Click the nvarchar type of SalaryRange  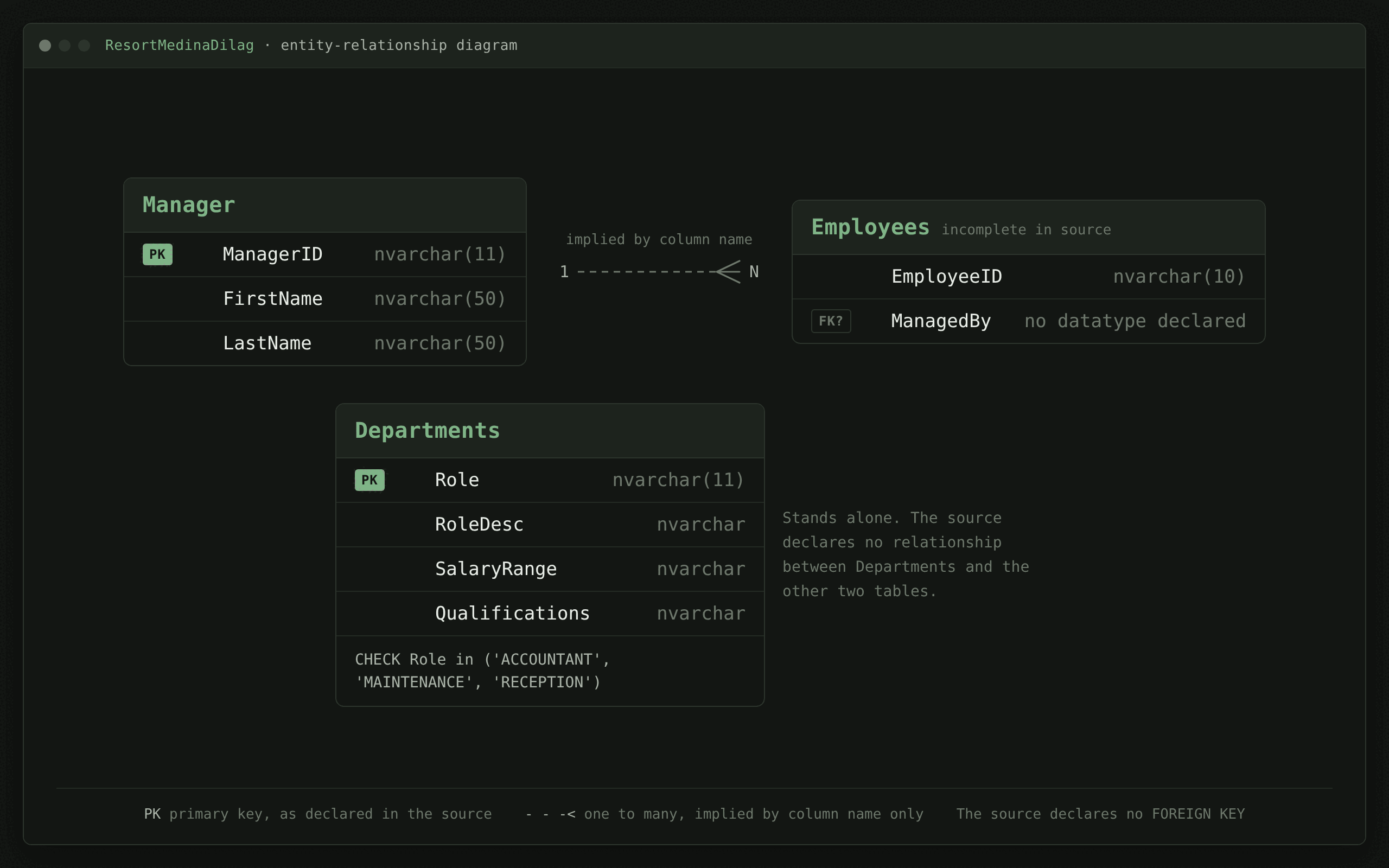tap(701, 569)
